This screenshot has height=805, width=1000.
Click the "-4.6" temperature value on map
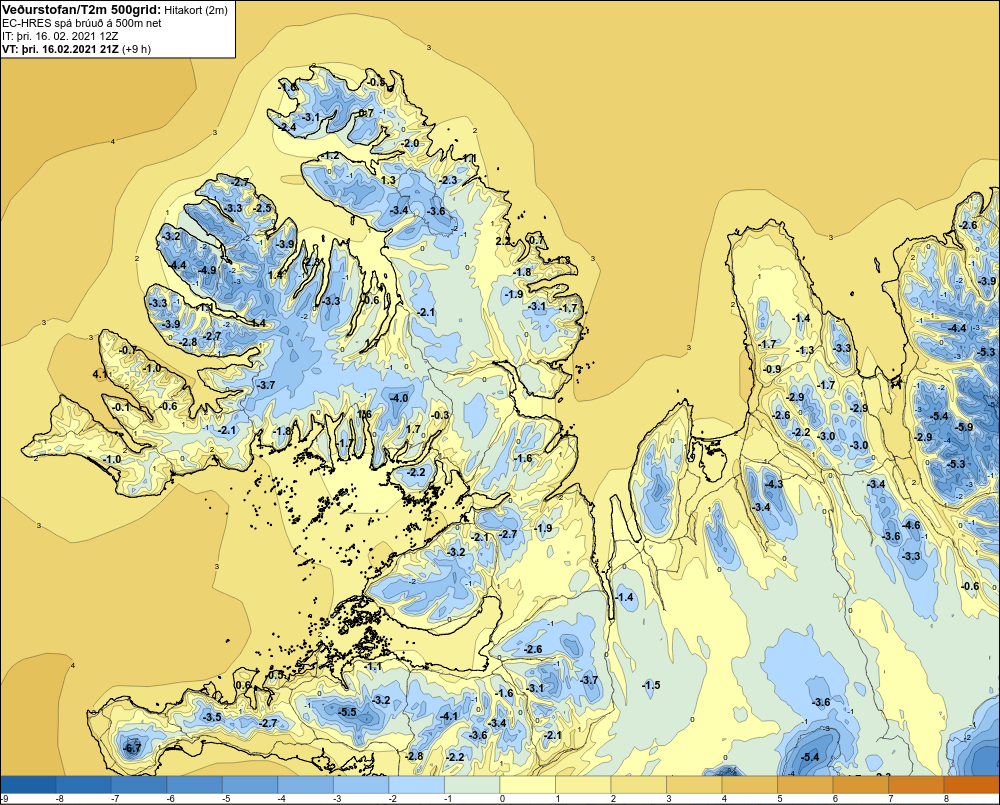click(x=912, y=525)
